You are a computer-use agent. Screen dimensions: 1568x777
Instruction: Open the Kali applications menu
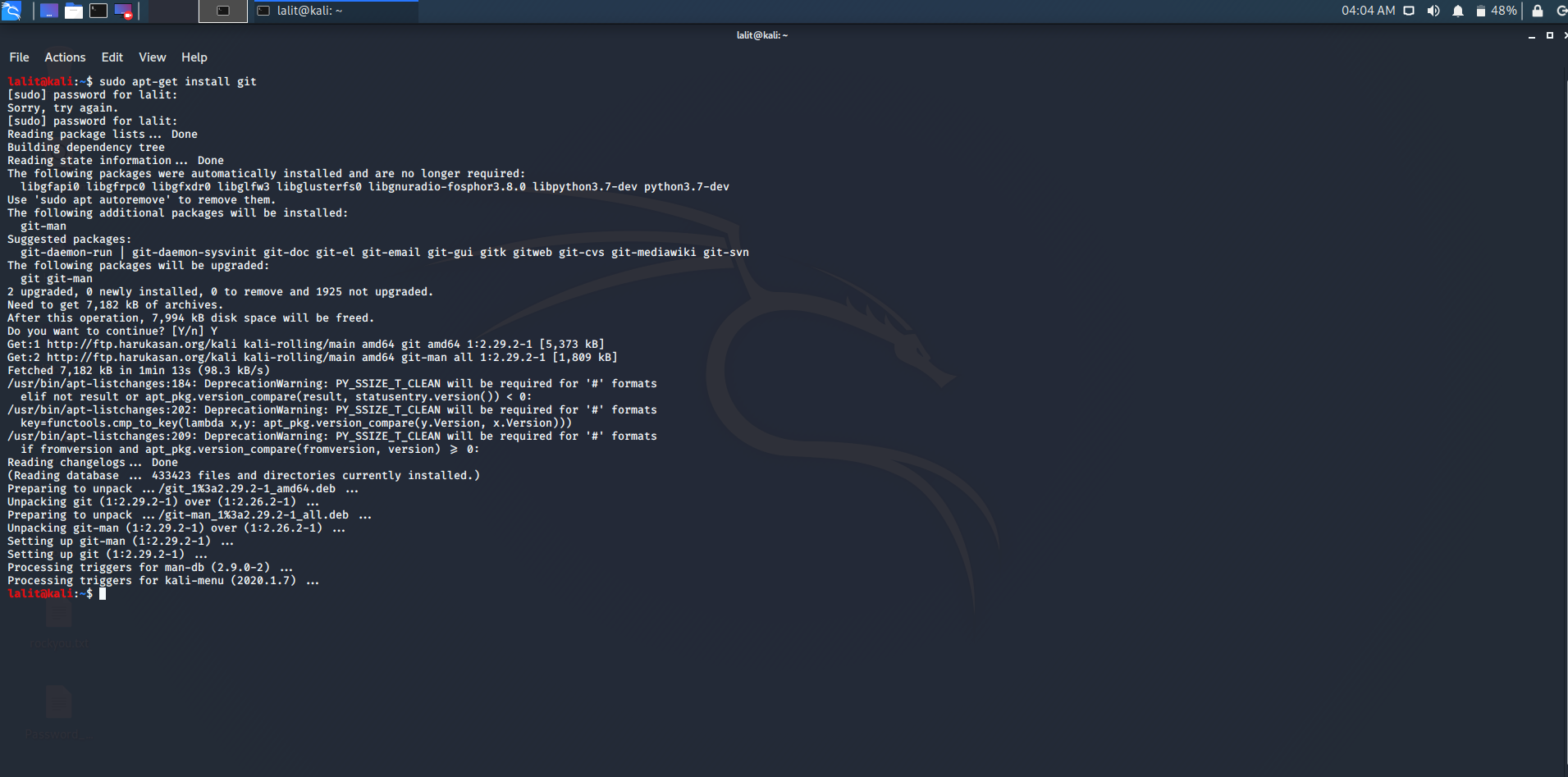tap(11, 11)
